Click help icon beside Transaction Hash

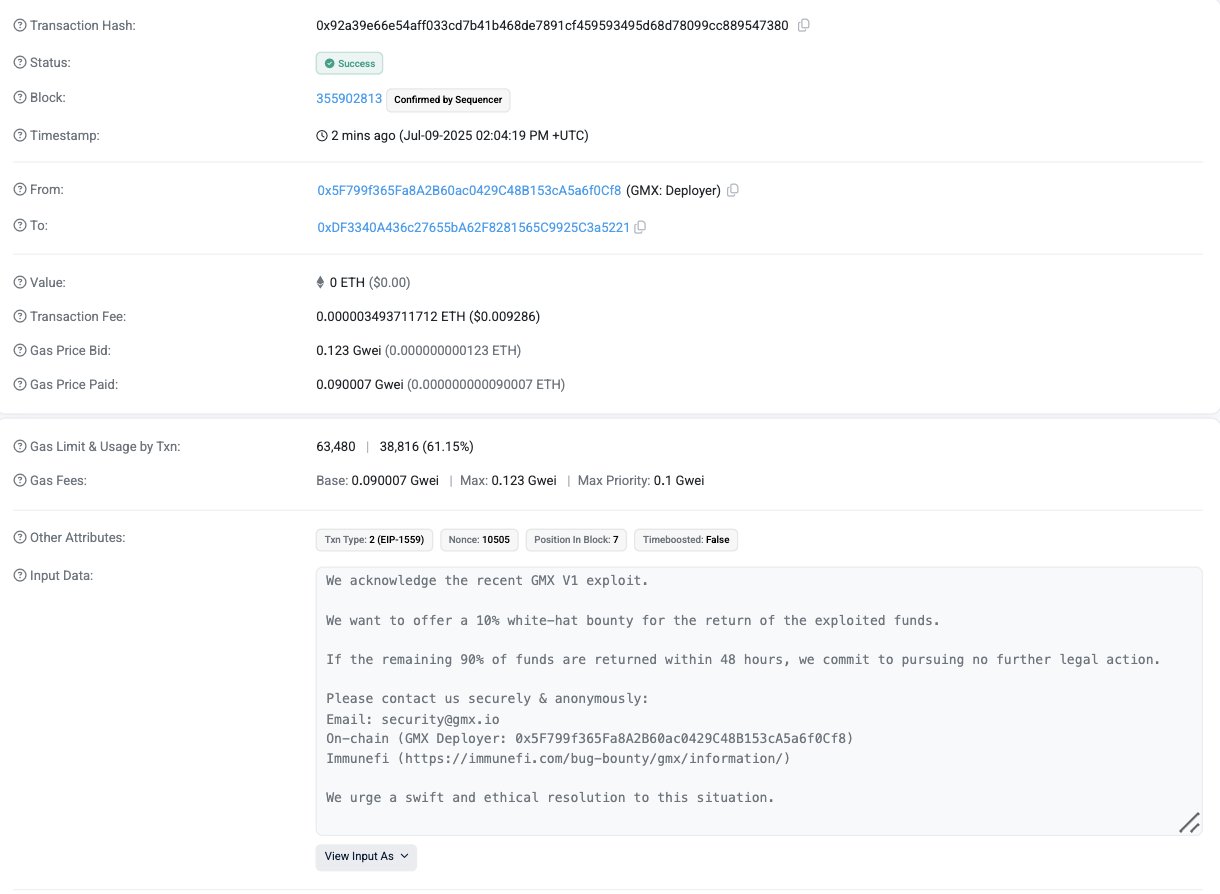[20, 25]
